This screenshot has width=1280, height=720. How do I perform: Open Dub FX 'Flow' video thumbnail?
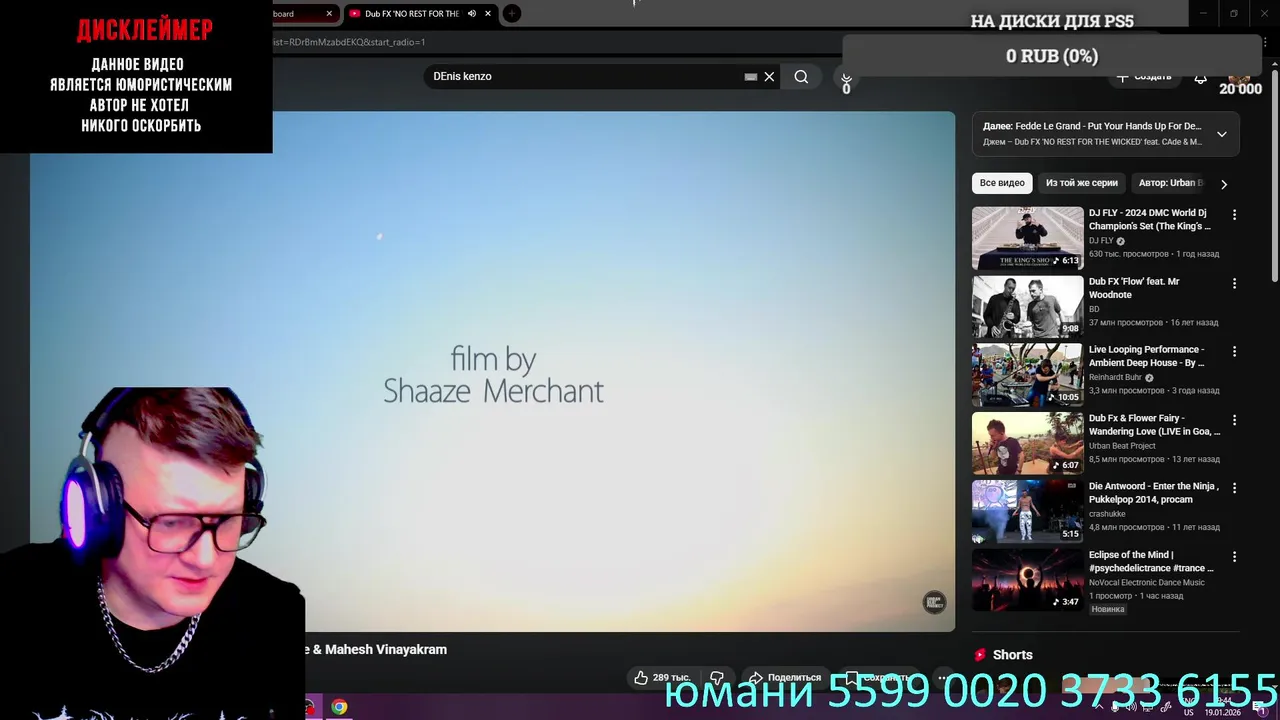click(x=1027, y=307)
